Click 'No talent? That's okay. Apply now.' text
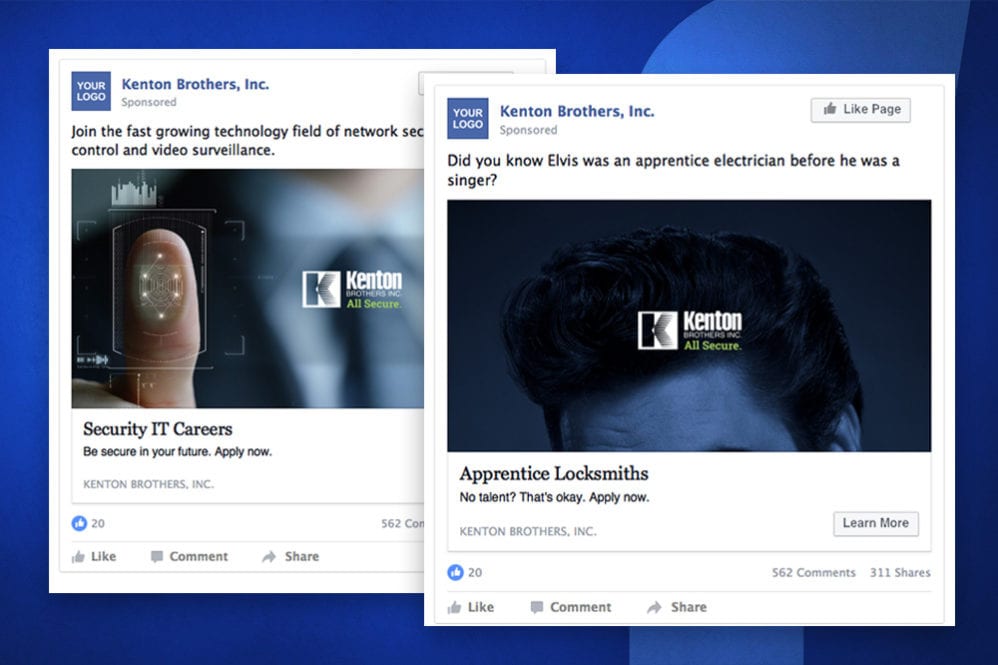998x665 pixels. point(554,497)
